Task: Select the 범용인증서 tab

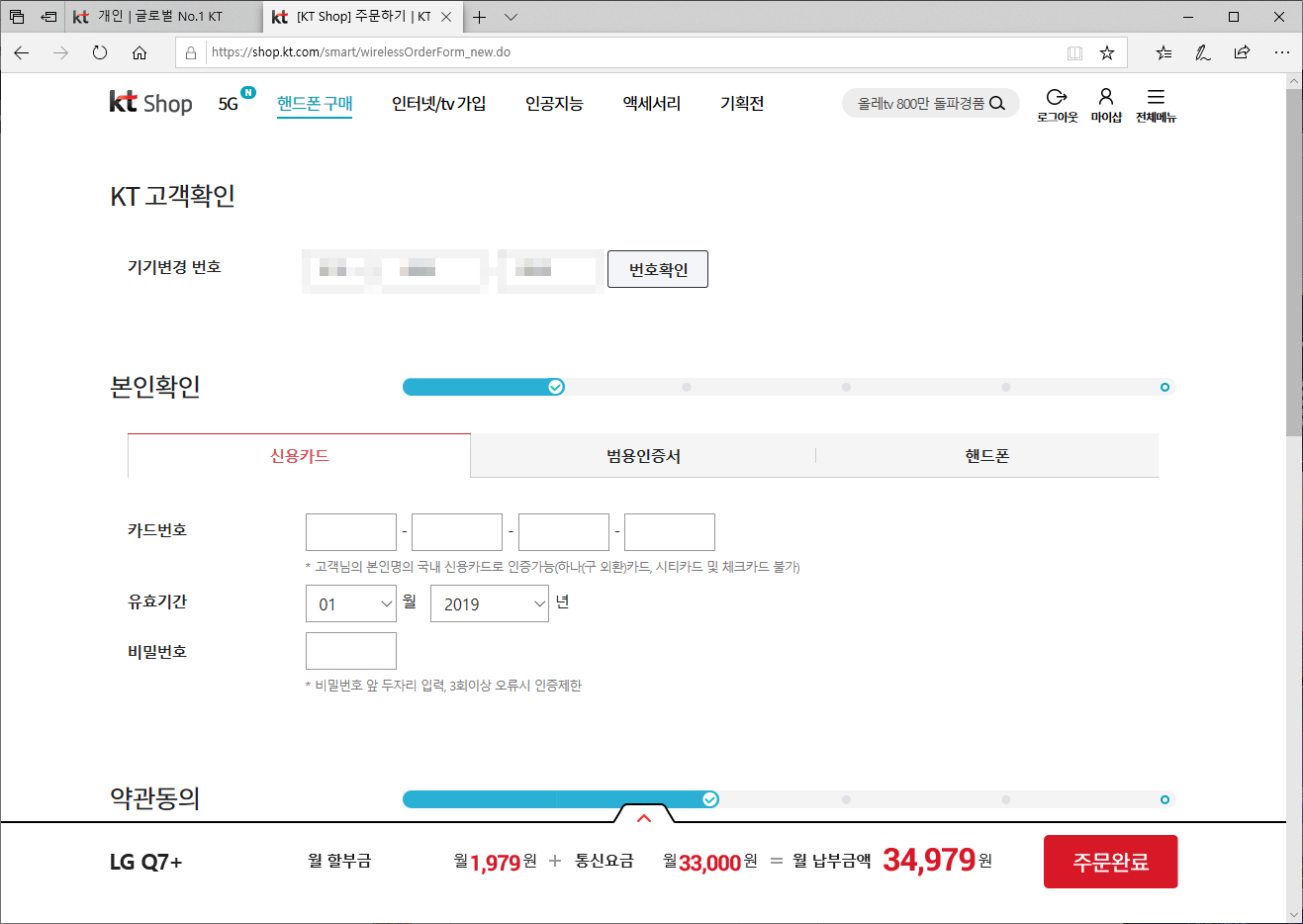Action: pyautogui.click(x=643, y=456)
